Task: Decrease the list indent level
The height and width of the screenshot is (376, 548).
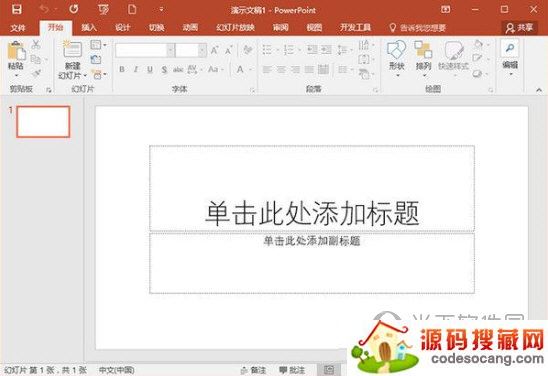Action: click(x=312, y=50)
